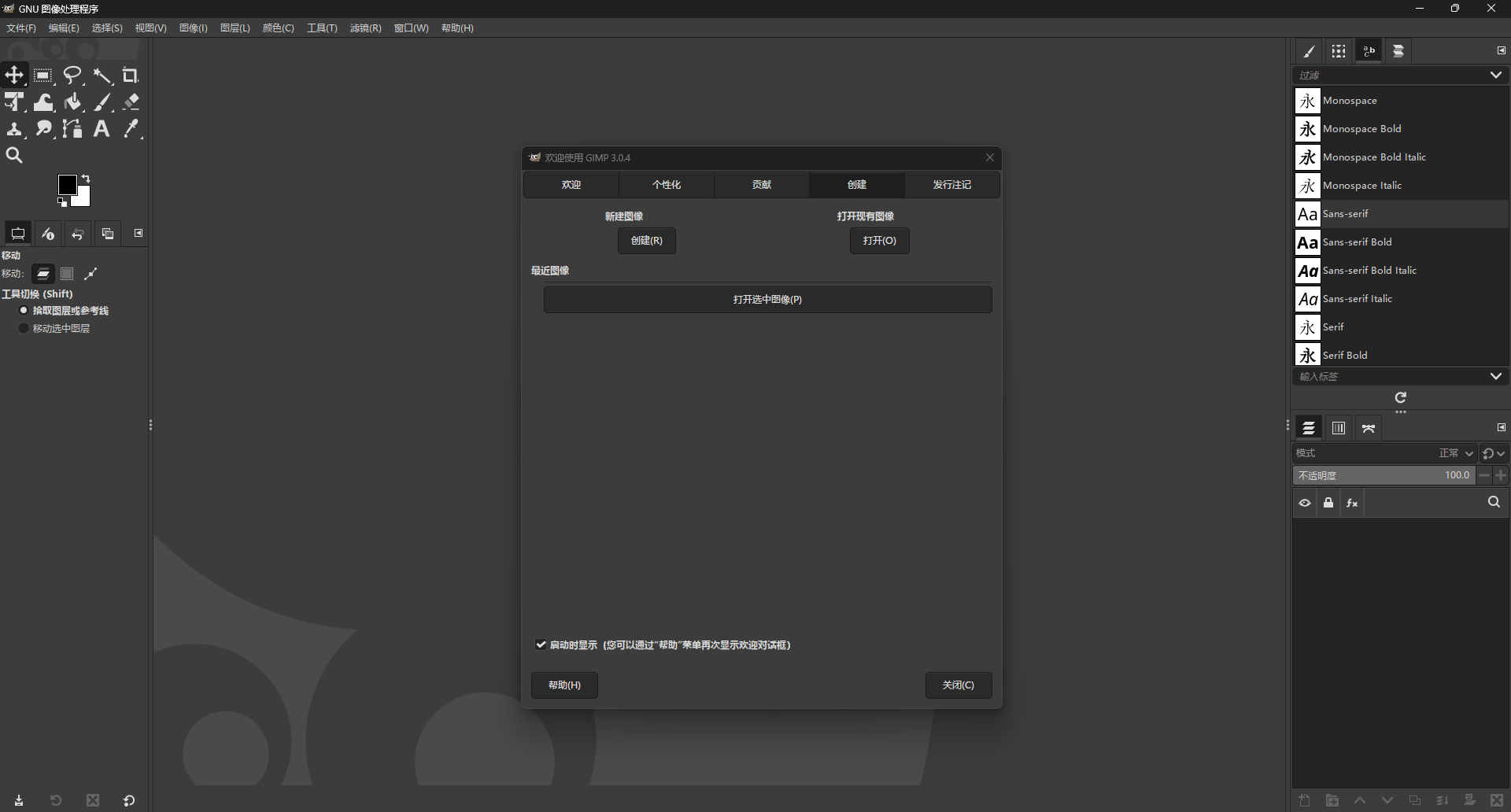Select the Crop tool
Screen dimensions: 1511x812
point(131,76)
